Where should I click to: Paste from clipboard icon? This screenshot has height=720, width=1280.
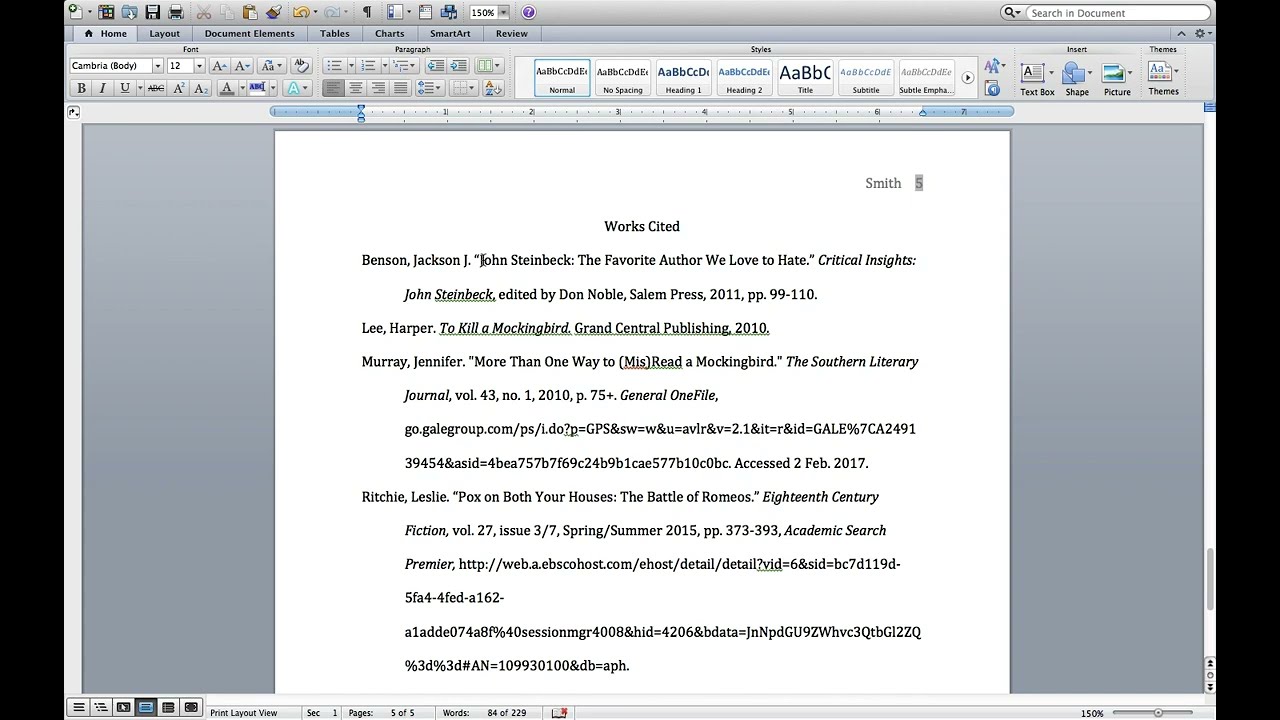click(x=250, y=12)
